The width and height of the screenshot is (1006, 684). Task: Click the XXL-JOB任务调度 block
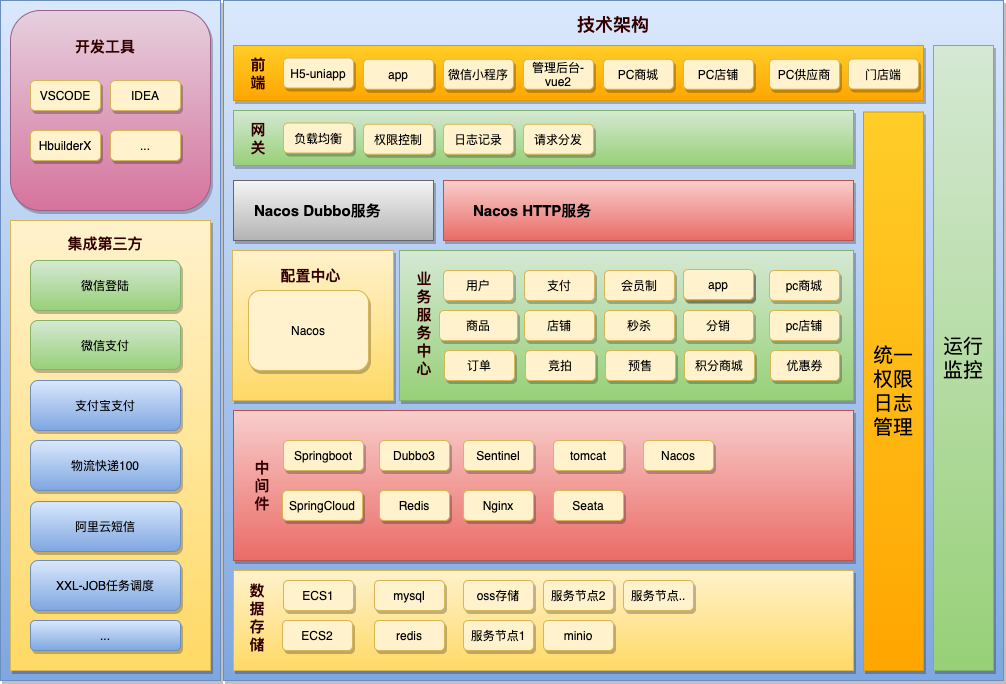(x=105, y=586)
